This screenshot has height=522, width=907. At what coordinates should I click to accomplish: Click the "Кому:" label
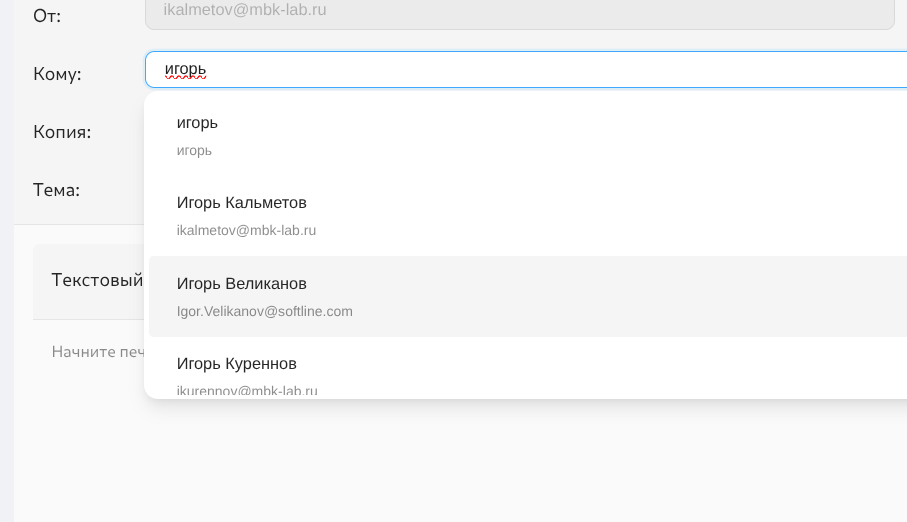coord(57,74)
